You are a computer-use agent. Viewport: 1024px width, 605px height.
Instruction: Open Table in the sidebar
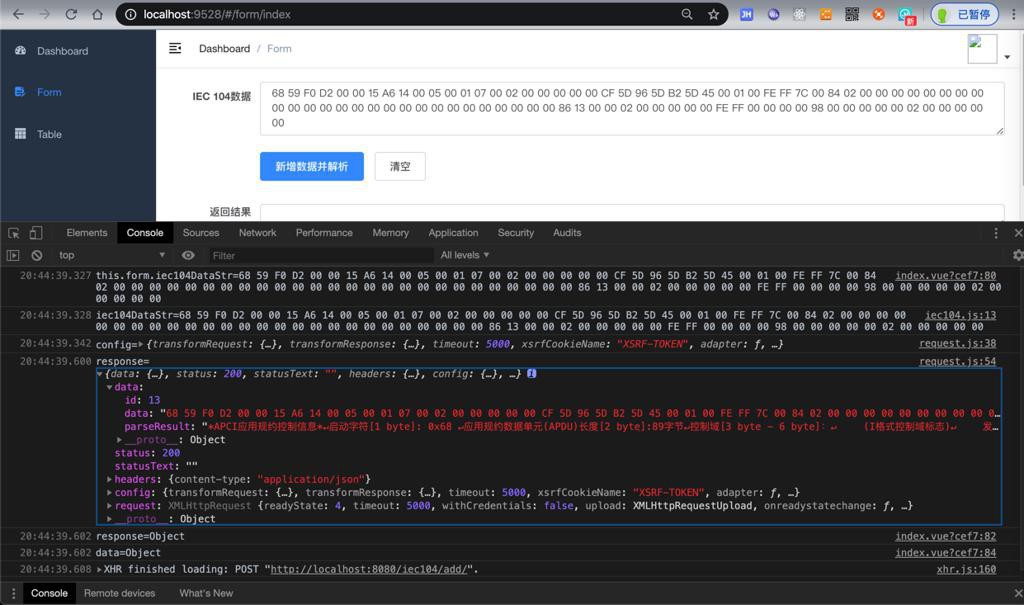tap(49, 134)
